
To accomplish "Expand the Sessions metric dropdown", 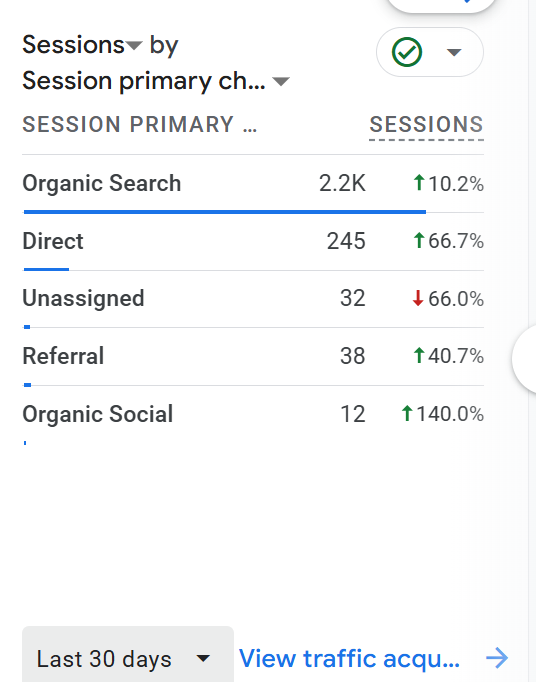I will click(x=134, y=45).
